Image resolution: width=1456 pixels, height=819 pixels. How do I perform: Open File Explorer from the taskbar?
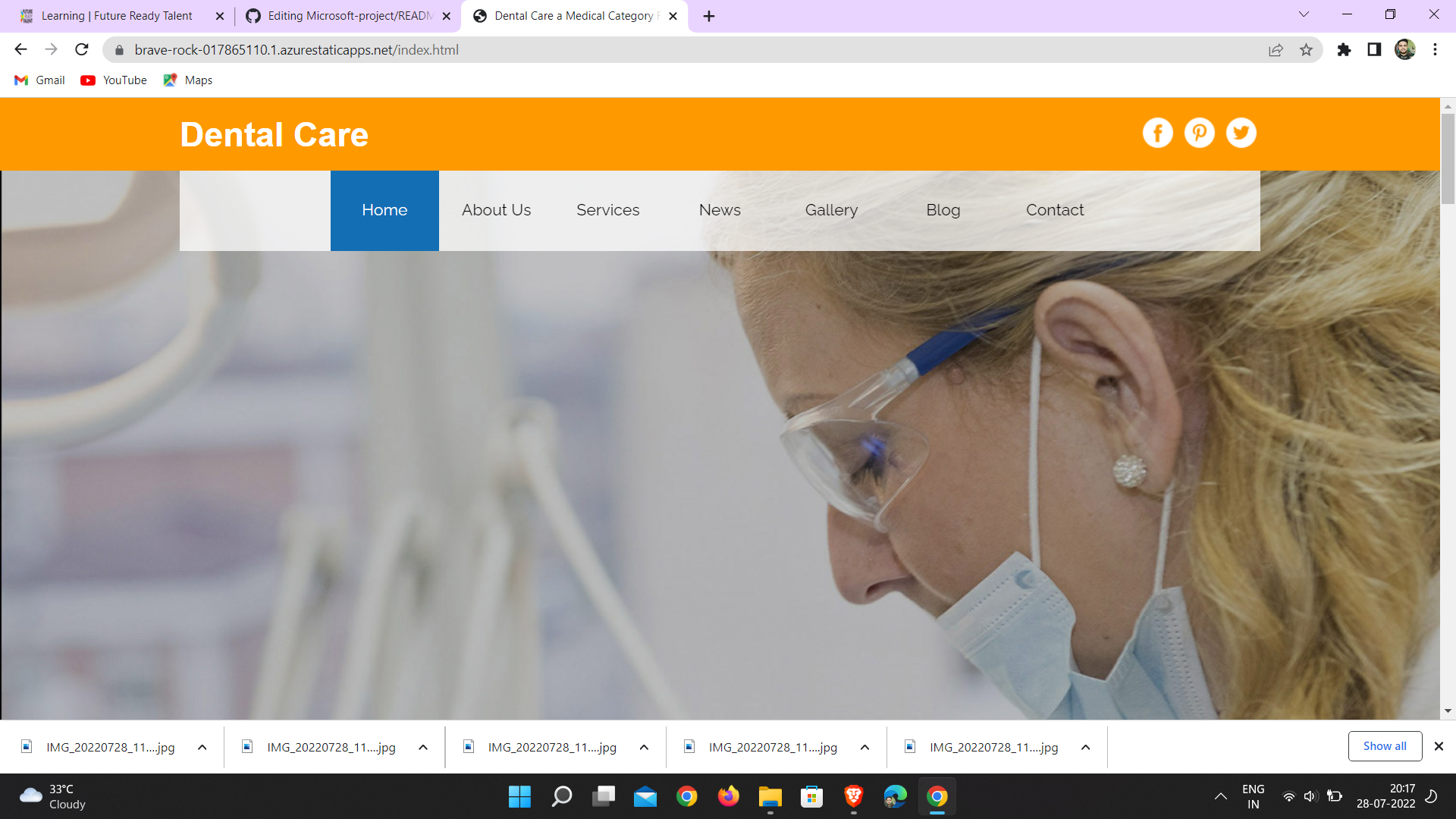770,796
